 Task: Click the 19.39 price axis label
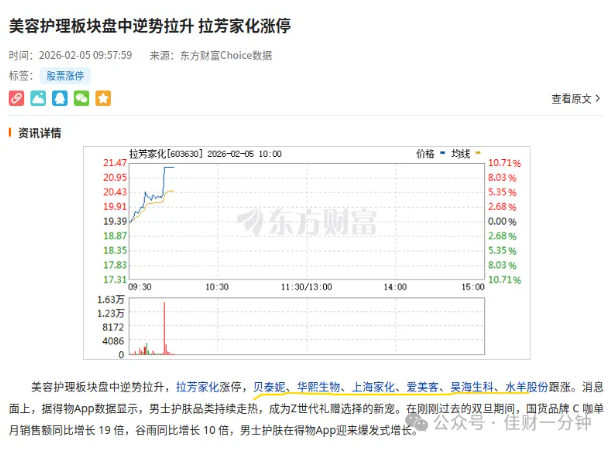pos(115,221)
